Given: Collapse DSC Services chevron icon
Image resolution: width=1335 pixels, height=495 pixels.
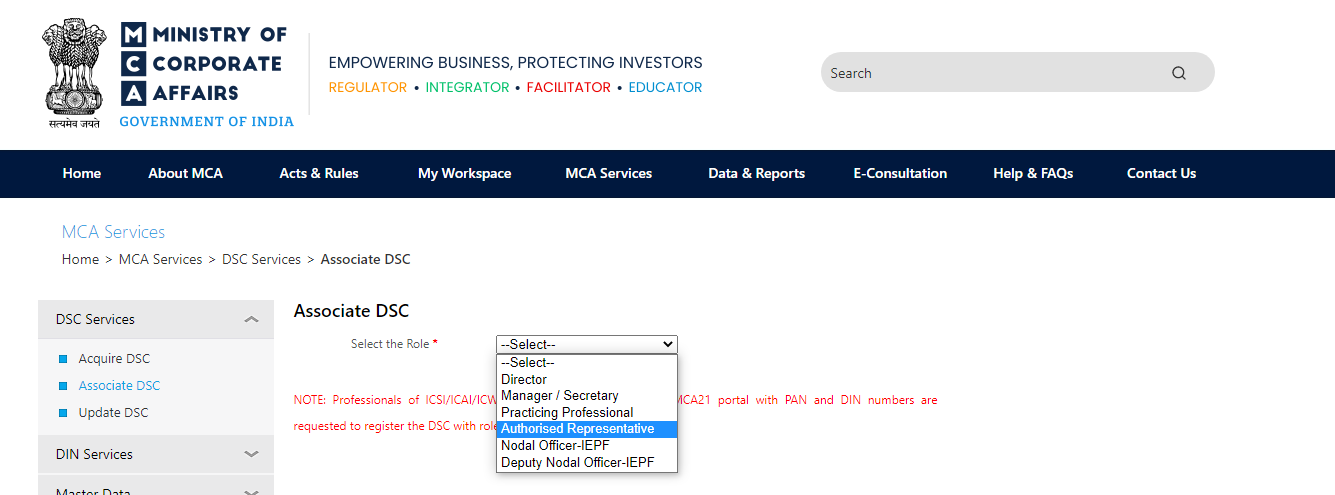Looking at the screenshot, I should [251, 320].
